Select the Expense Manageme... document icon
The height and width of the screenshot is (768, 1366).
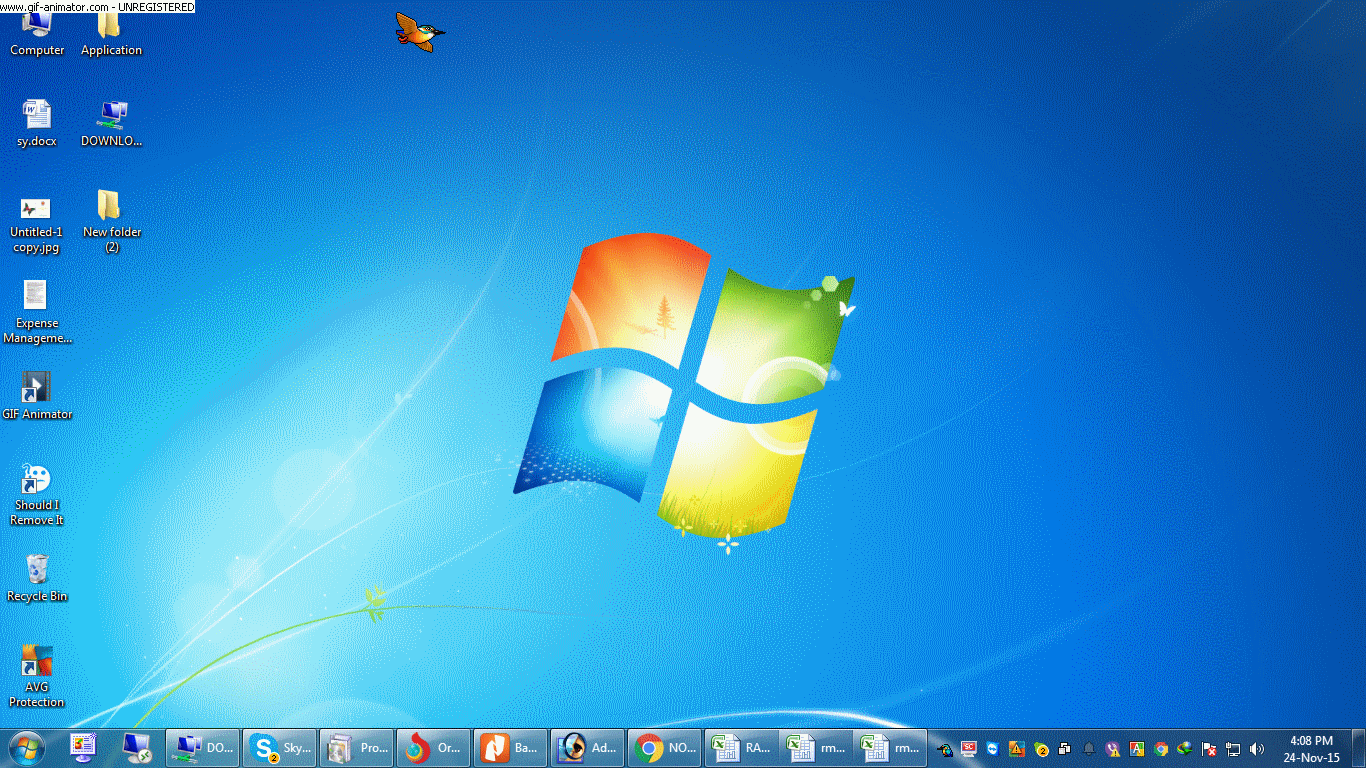37,312
